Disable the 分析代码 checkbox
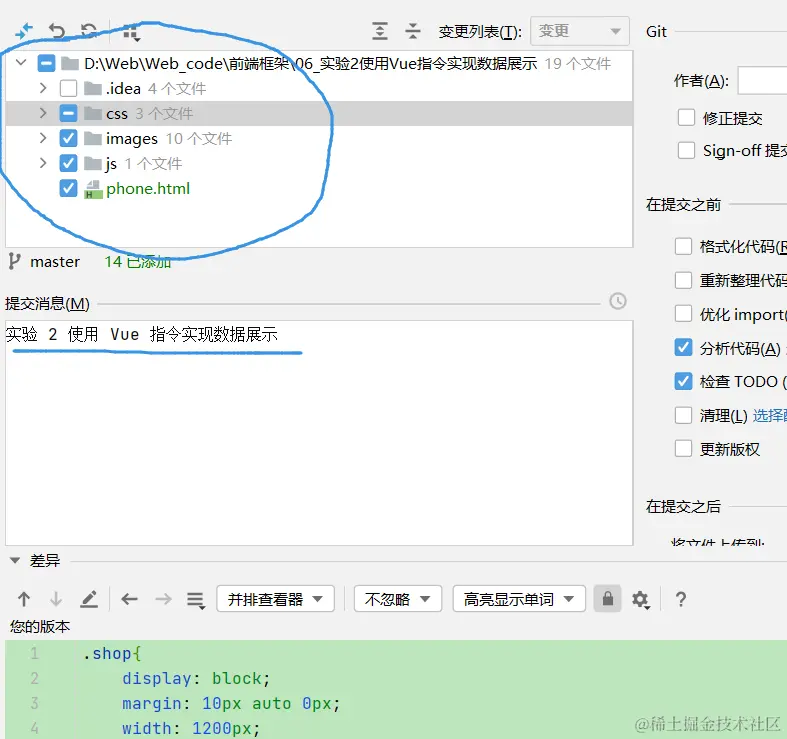787x739 pixels. point(683,347)
